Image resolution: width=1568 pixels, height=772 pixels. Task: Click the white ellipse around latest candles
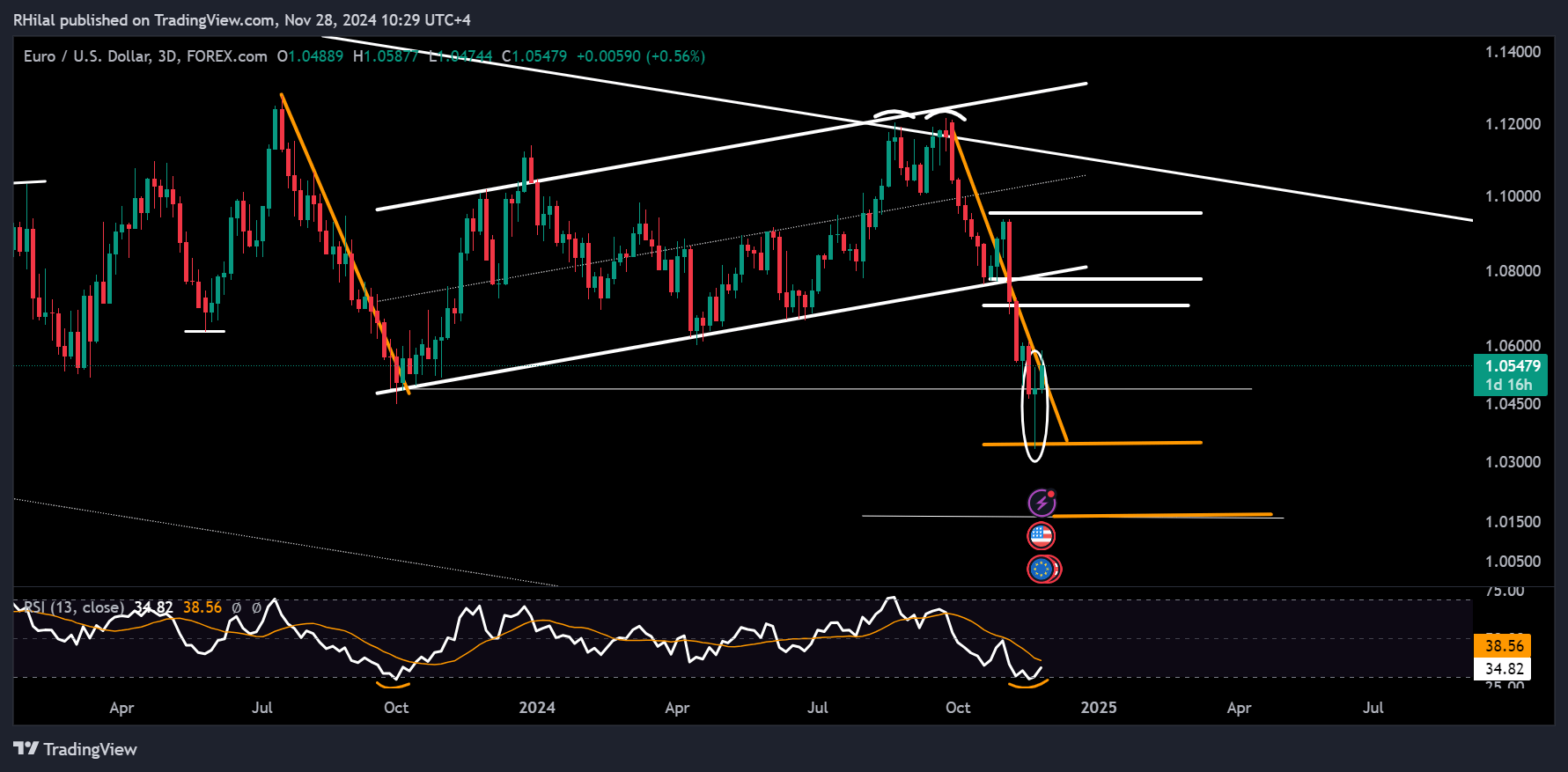click(1035, 406)
